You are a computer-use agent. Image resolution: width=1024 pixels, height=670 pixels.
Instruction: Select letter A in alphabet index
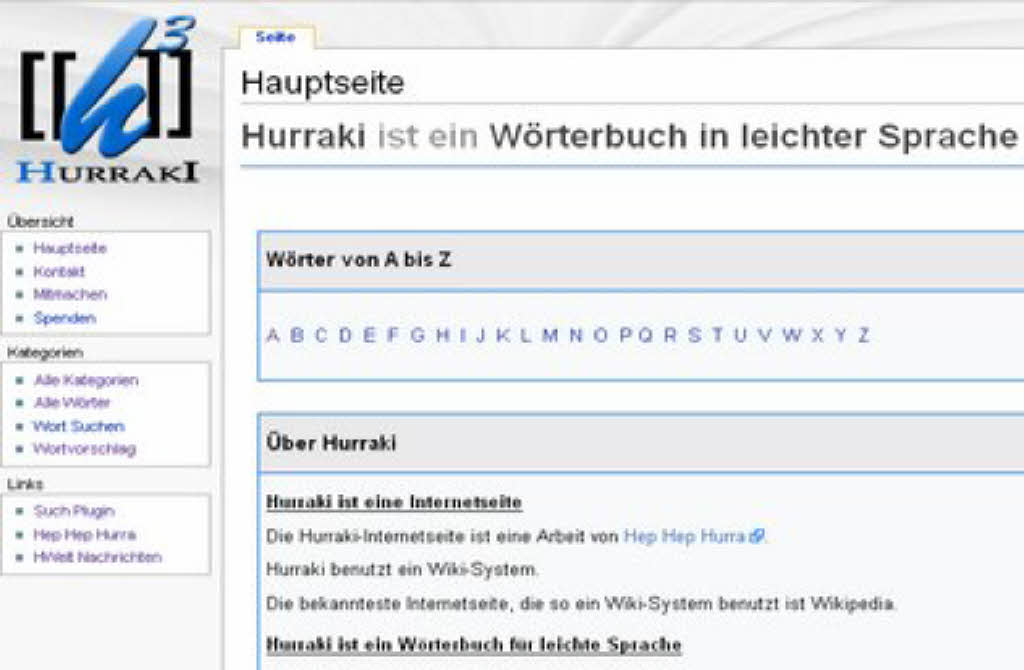tap(272, 336)
